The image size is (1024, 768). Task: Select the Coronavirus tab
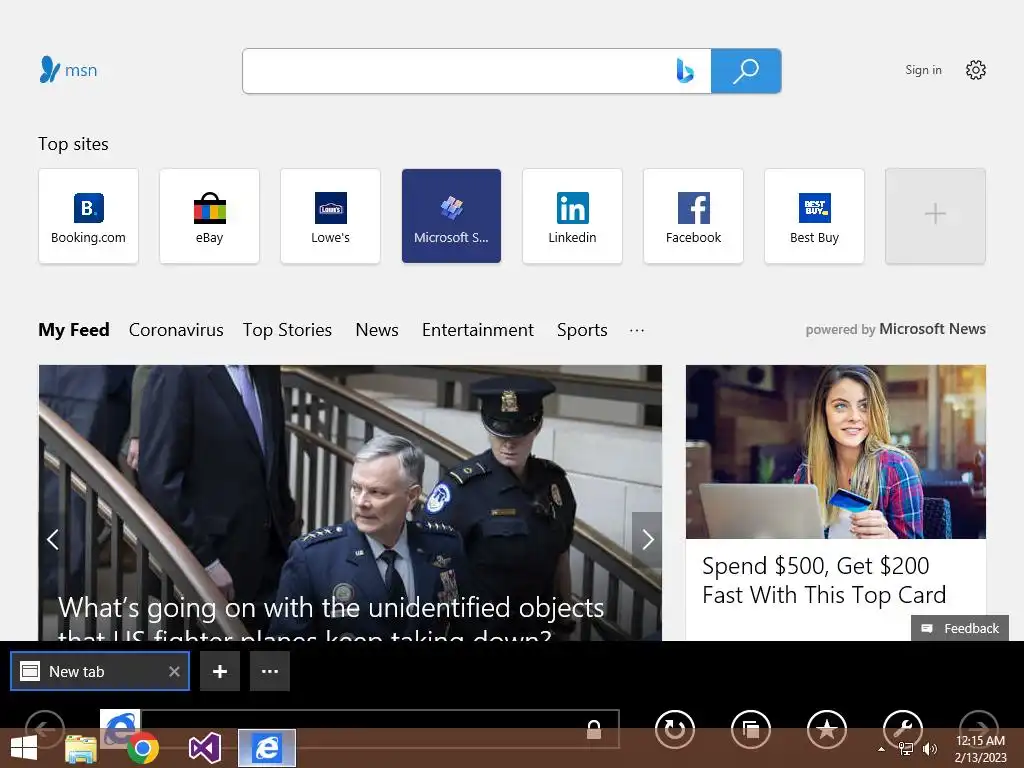pos(176,330)
